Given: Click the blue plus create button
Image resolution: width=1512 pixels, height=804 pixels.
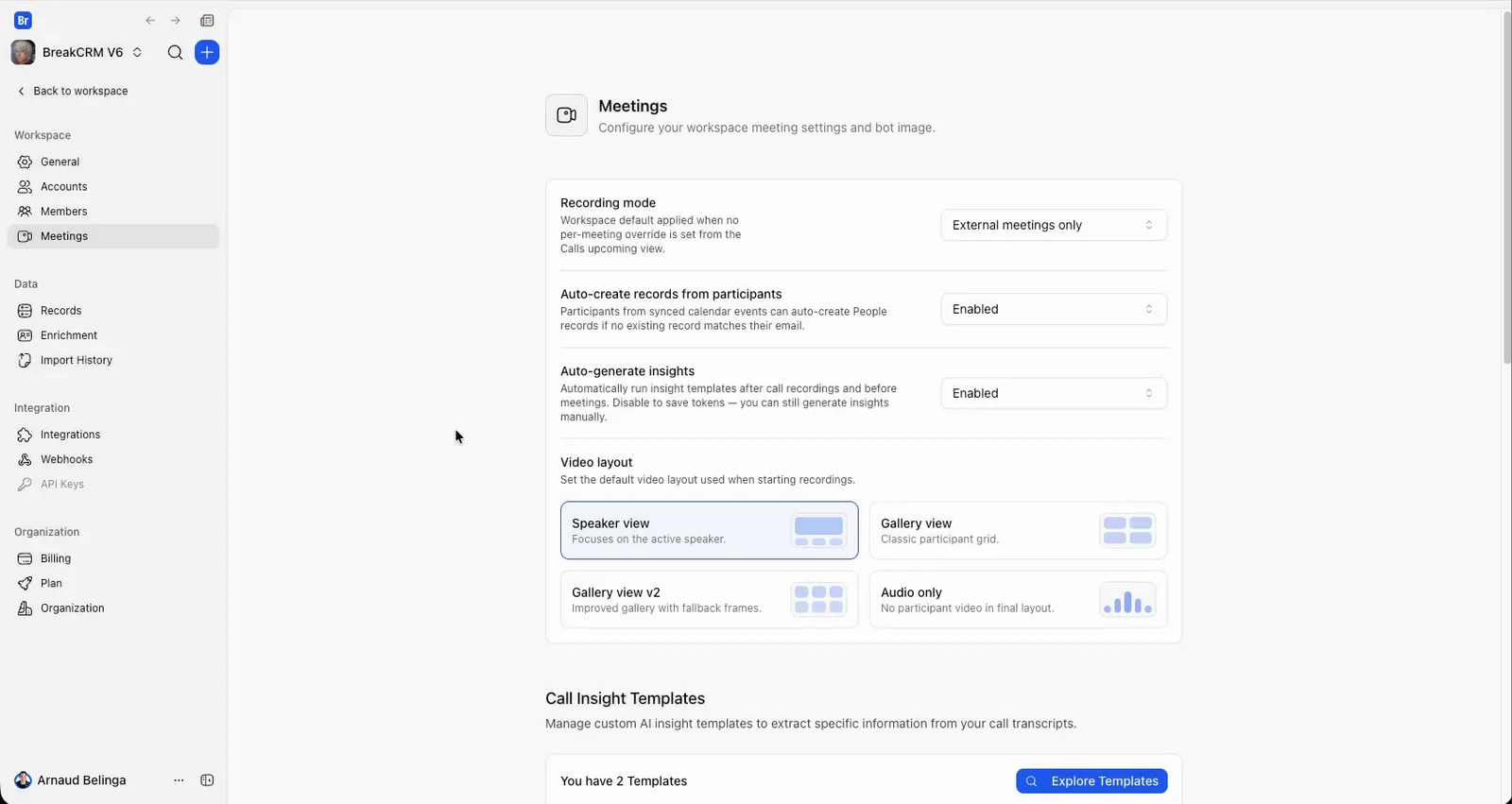Looking at the screenshot, I should [x=207, y=53].
